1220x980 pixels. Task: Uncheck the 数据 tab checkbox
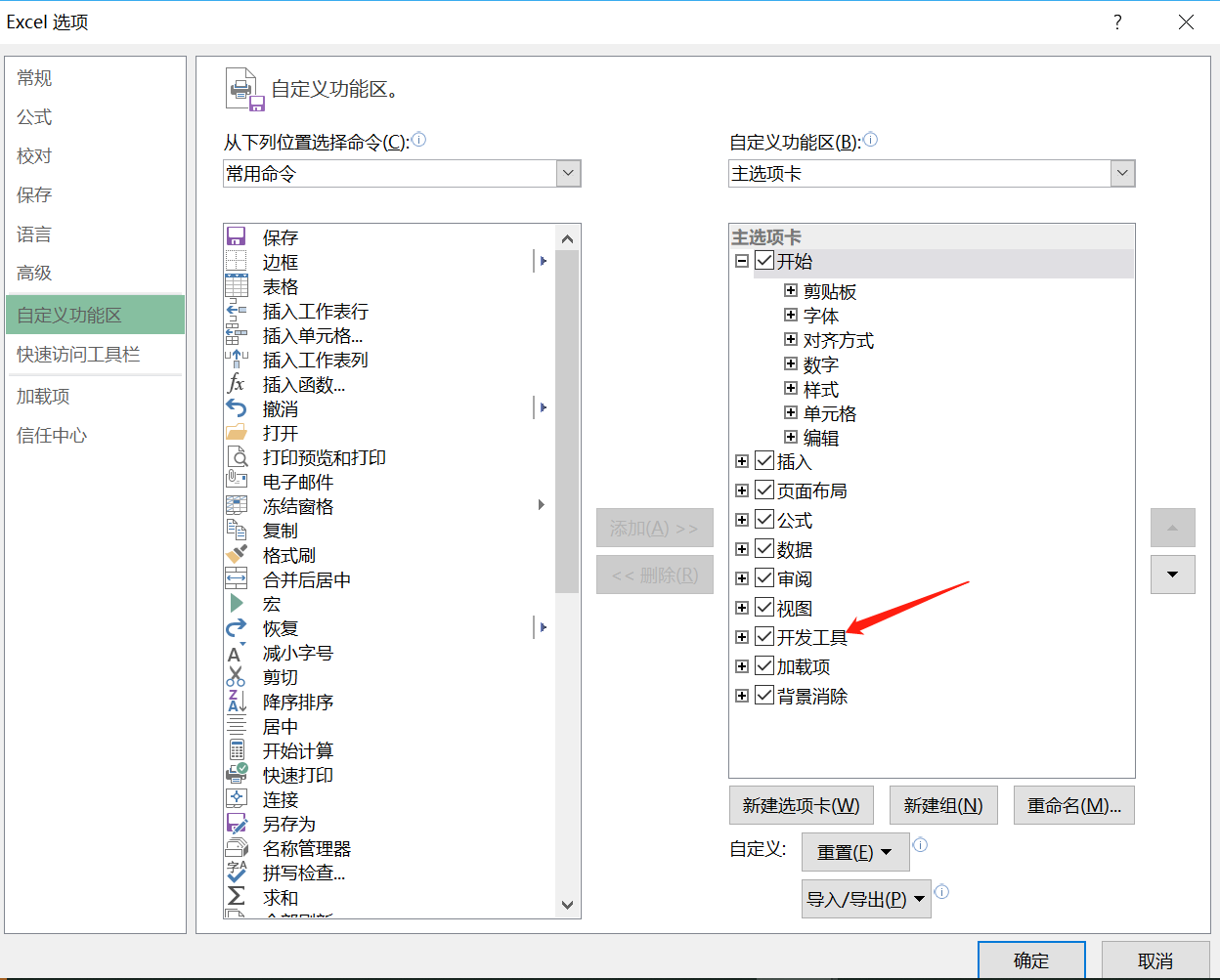(x=764, y=549)
